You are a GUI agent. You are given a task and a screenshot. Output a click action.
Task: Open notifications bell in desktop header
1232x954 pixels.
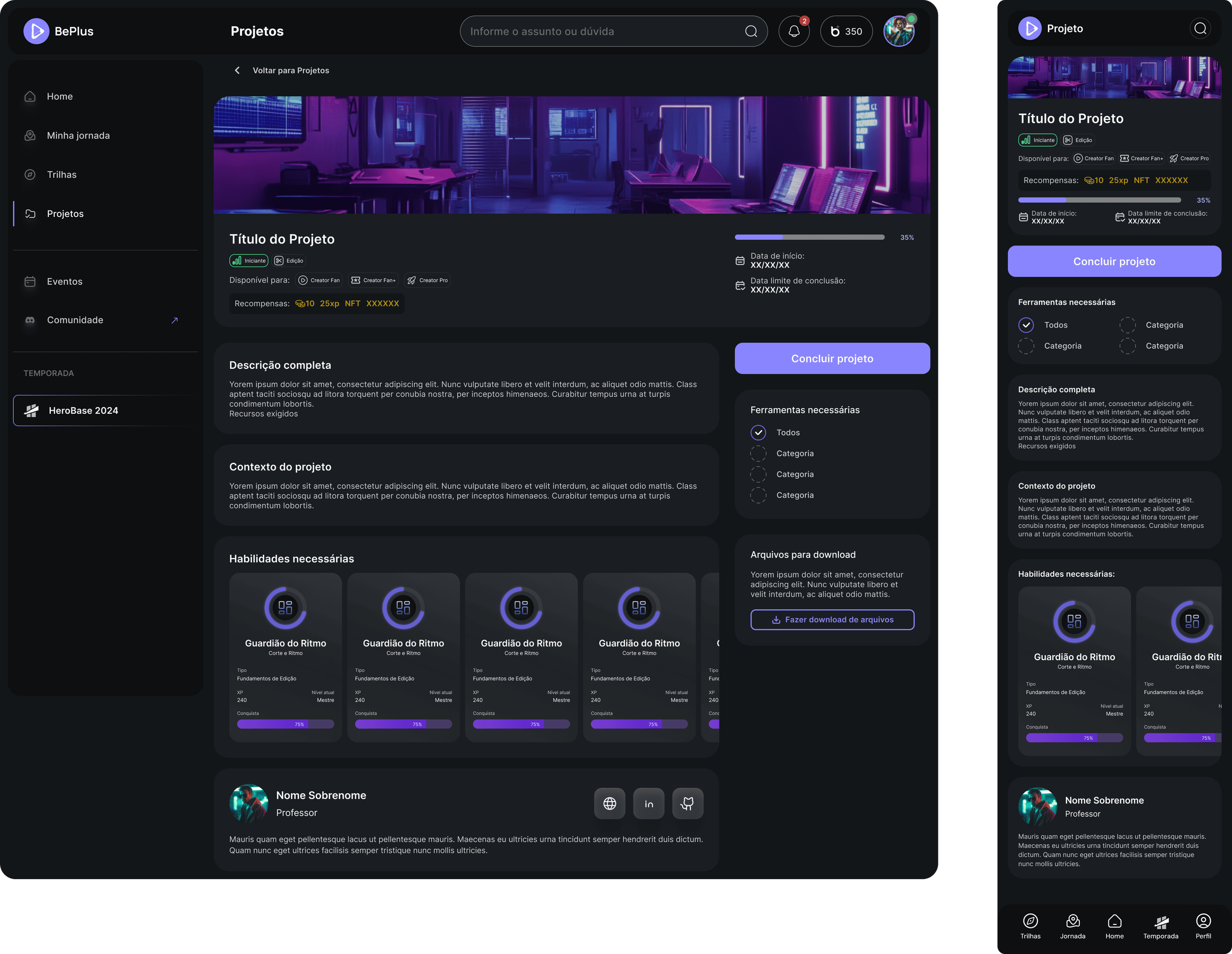click(x=794, y=32)
